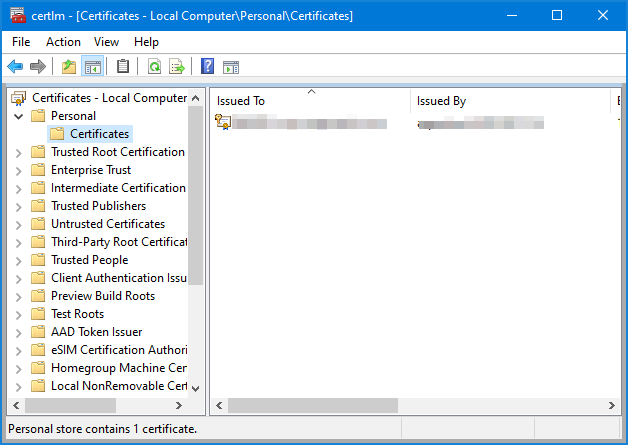Toggle Show/Hide Action Pane icon
Screen dimensions: 628x445
click(x=231, y=67)
